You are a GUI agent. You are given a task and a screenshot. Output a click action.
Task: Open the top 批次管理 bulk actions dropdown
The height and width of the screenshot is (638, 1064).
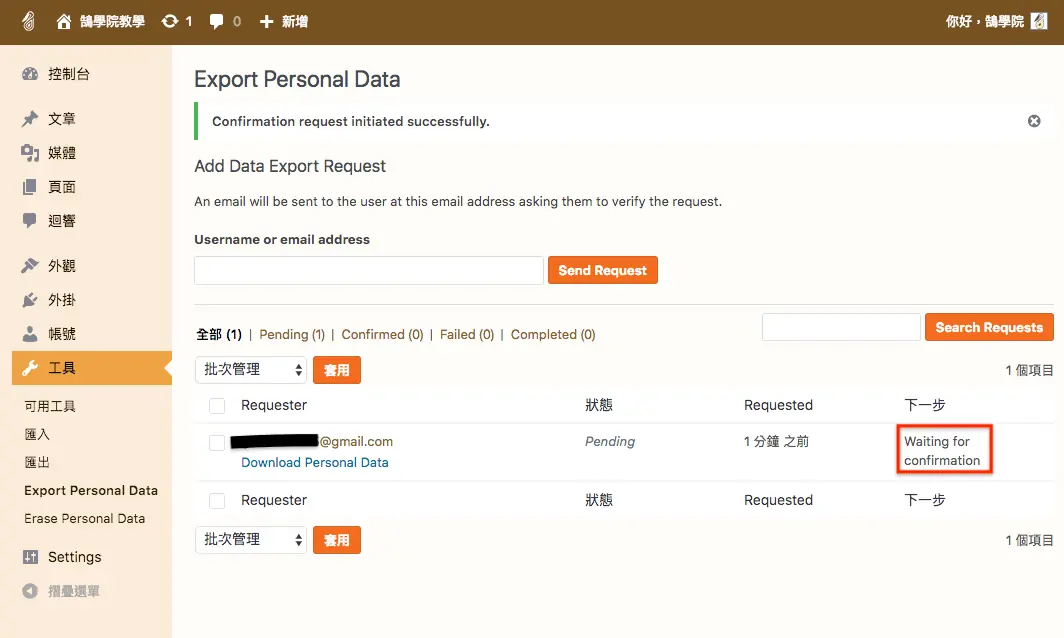pos(251,370)
